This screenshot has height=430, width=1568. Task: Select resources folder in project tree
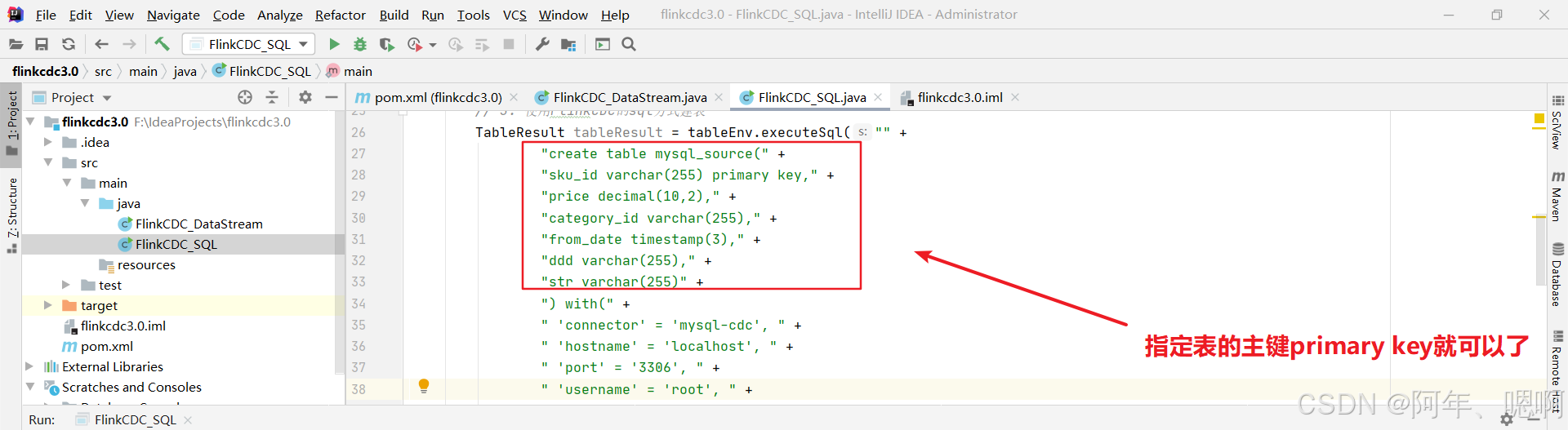[137, 264]
